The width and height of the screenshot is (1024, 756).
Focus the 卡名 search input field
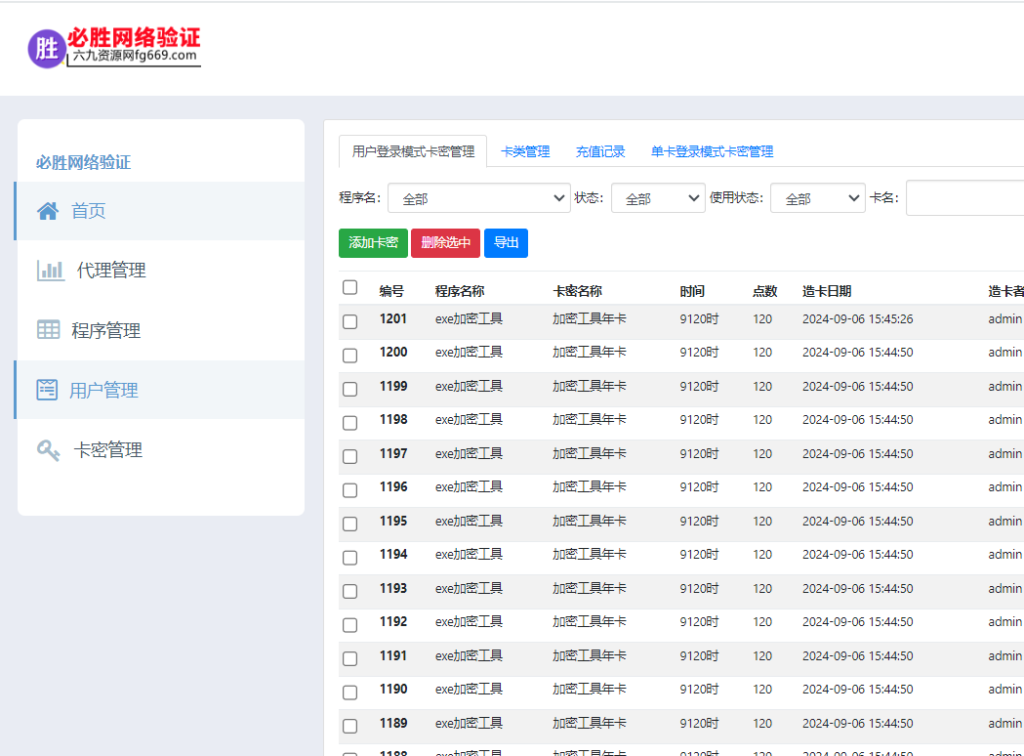point(964,199)
